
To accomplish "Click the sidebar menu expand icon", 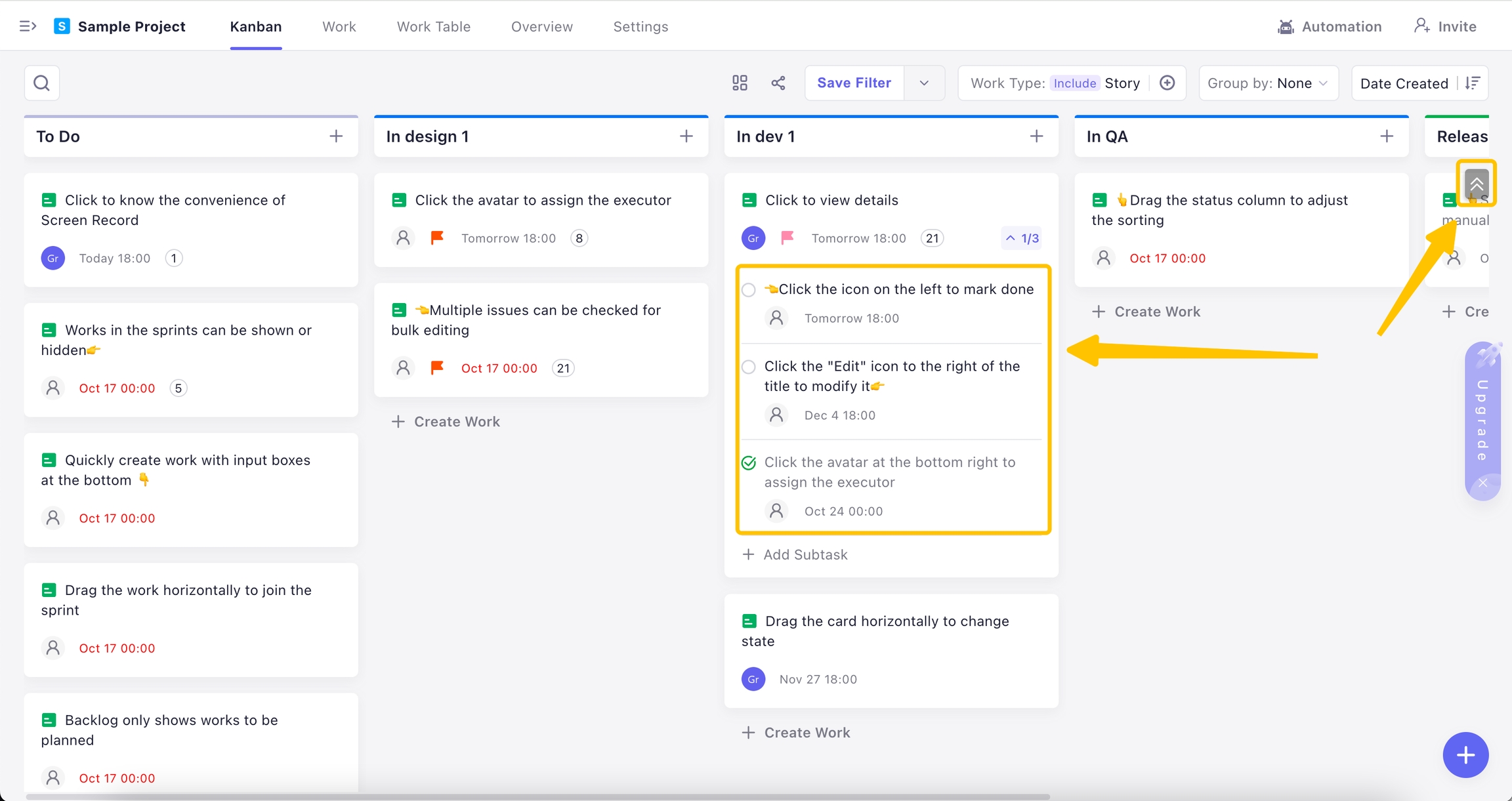I will tap(28, 26).
